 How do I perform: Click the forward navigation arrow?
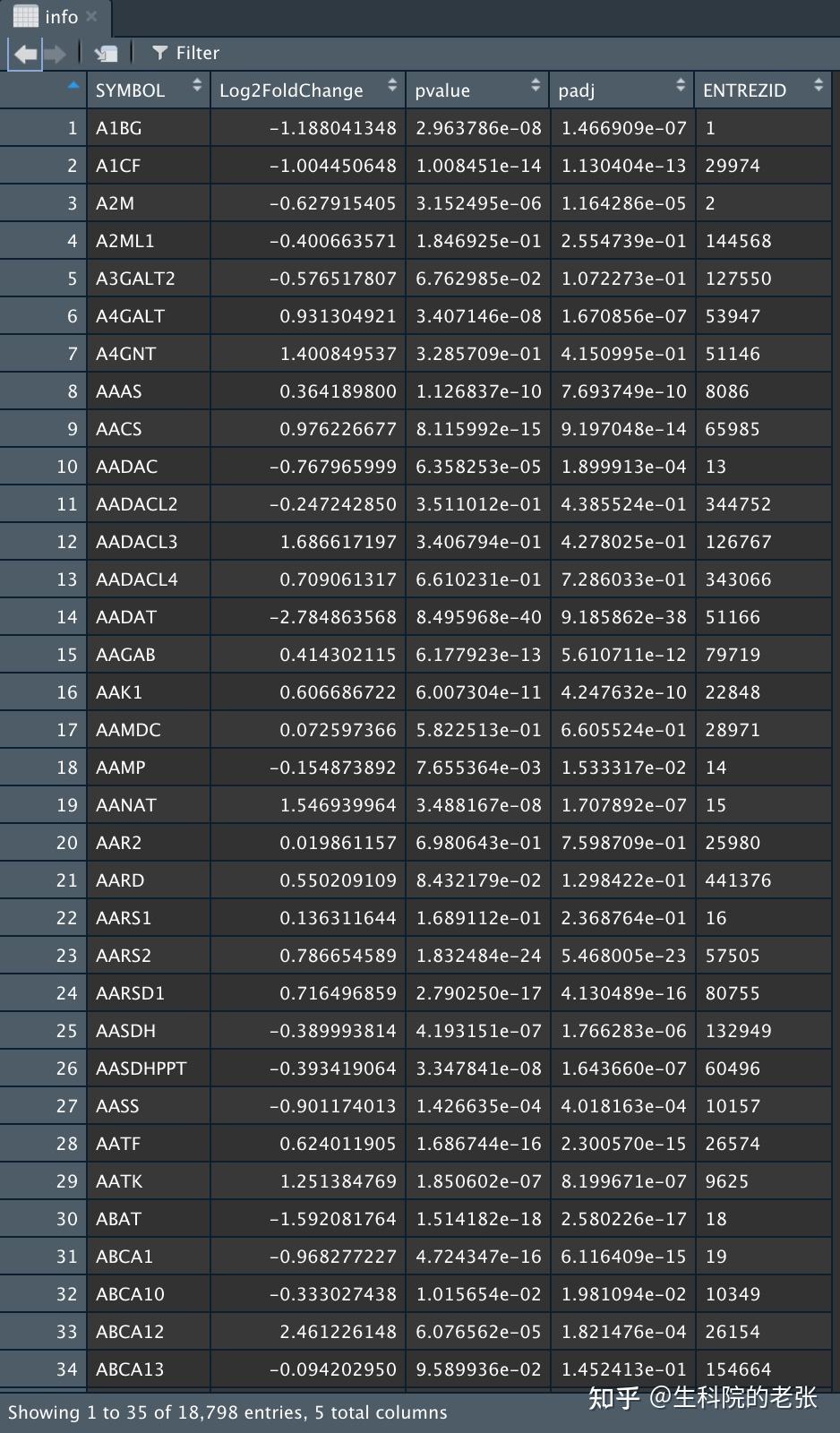(x=56, y=54)
